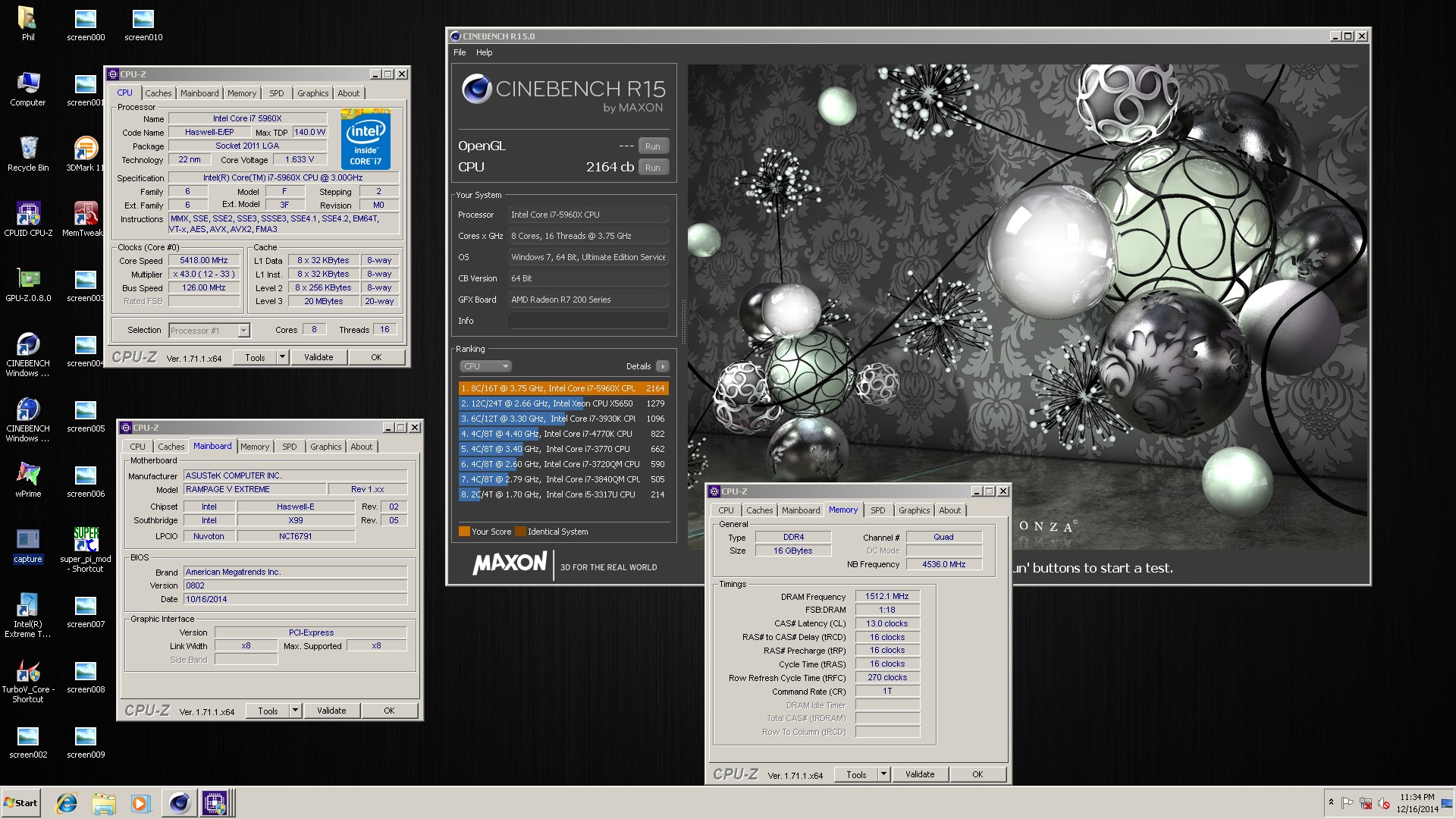
Task: Open MemTweak desktop shortcut
Action: click(85, 219)
